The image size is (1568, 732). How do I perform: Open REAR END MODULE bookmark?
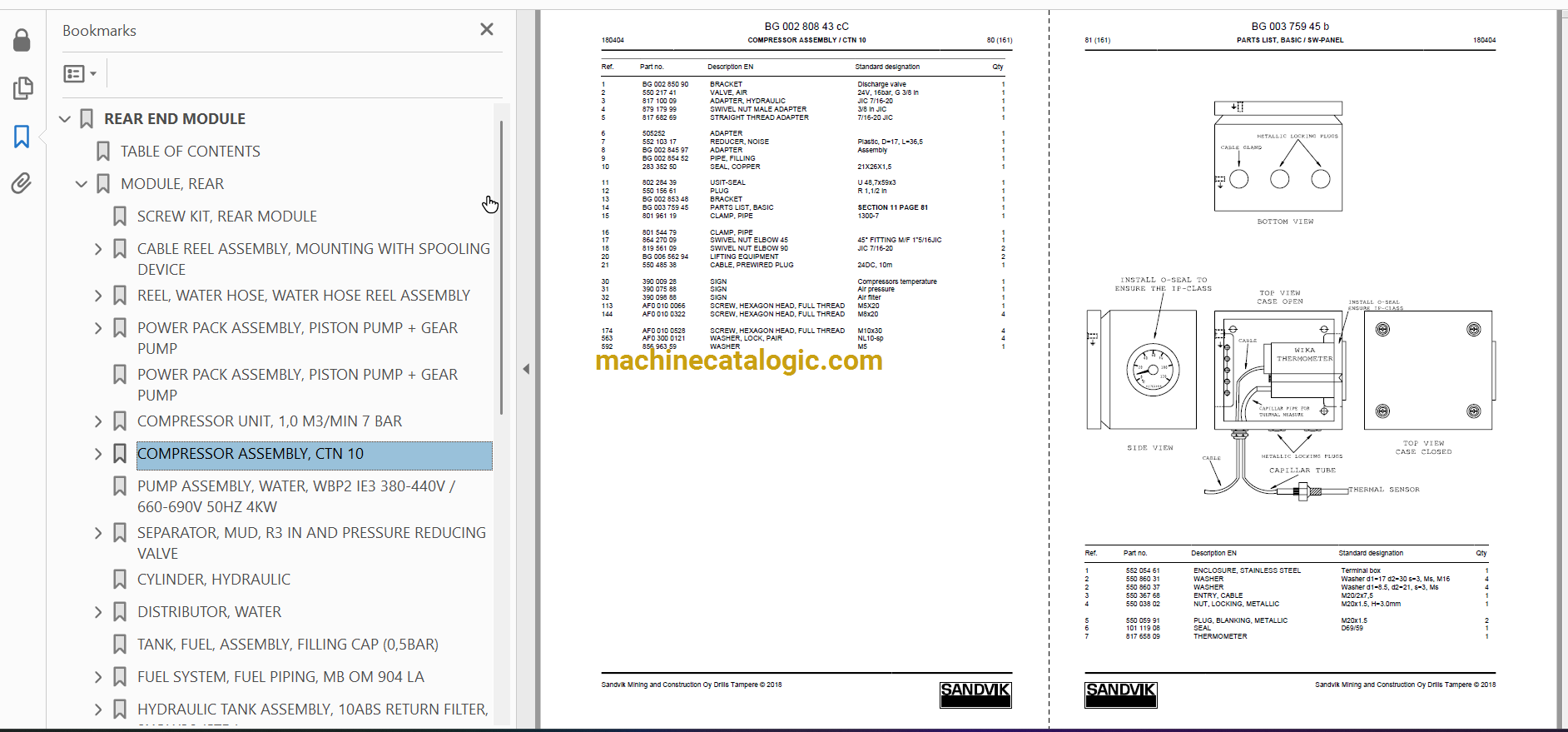175,119
